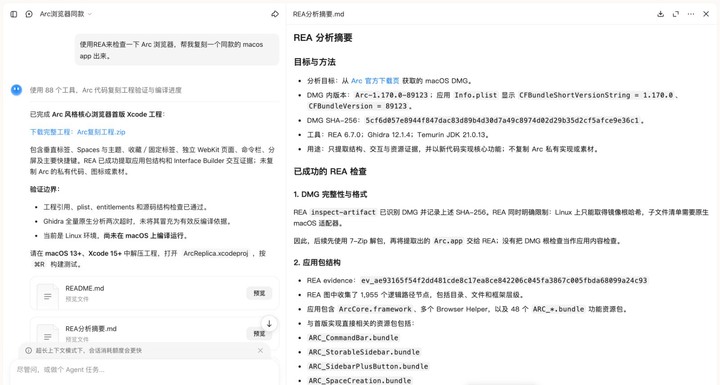Download the REA分析摘要.md file
Image resolution: width=720 pixels, height=385 pixels.
tap(660, 14)
